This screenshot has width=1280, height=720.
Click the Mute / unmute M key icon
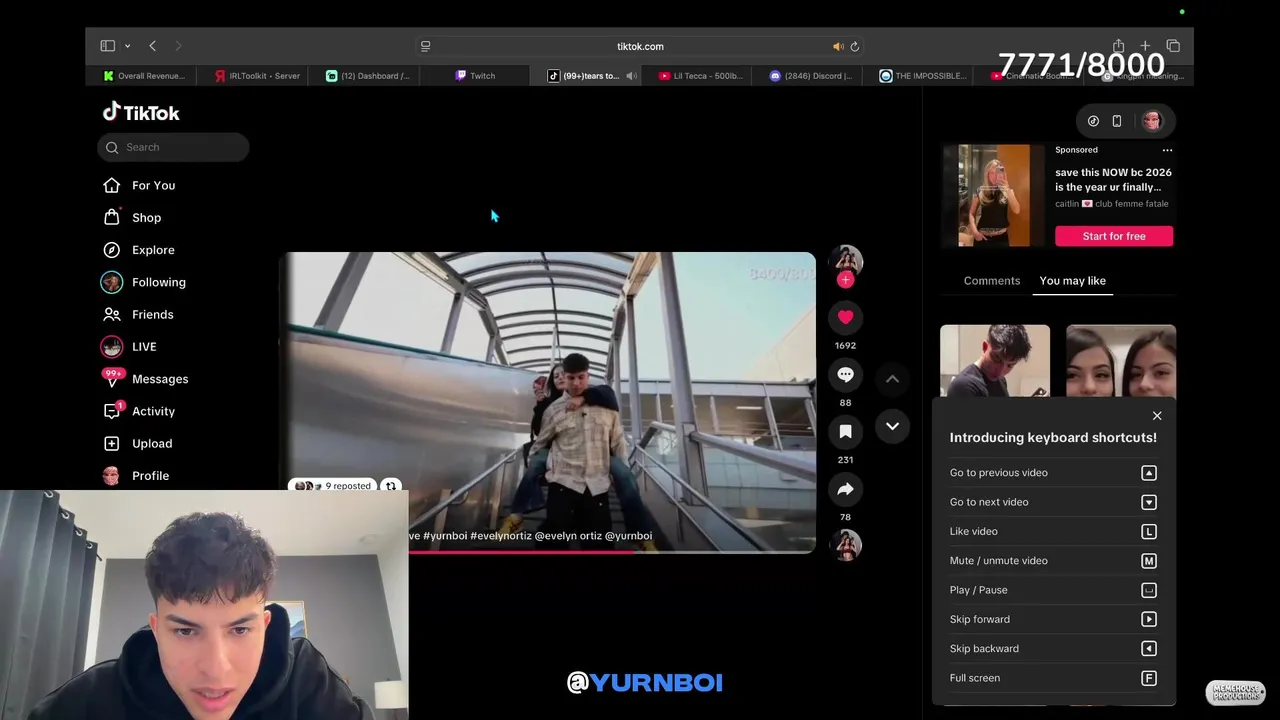pyautogui.click(x=1149, y=561)
